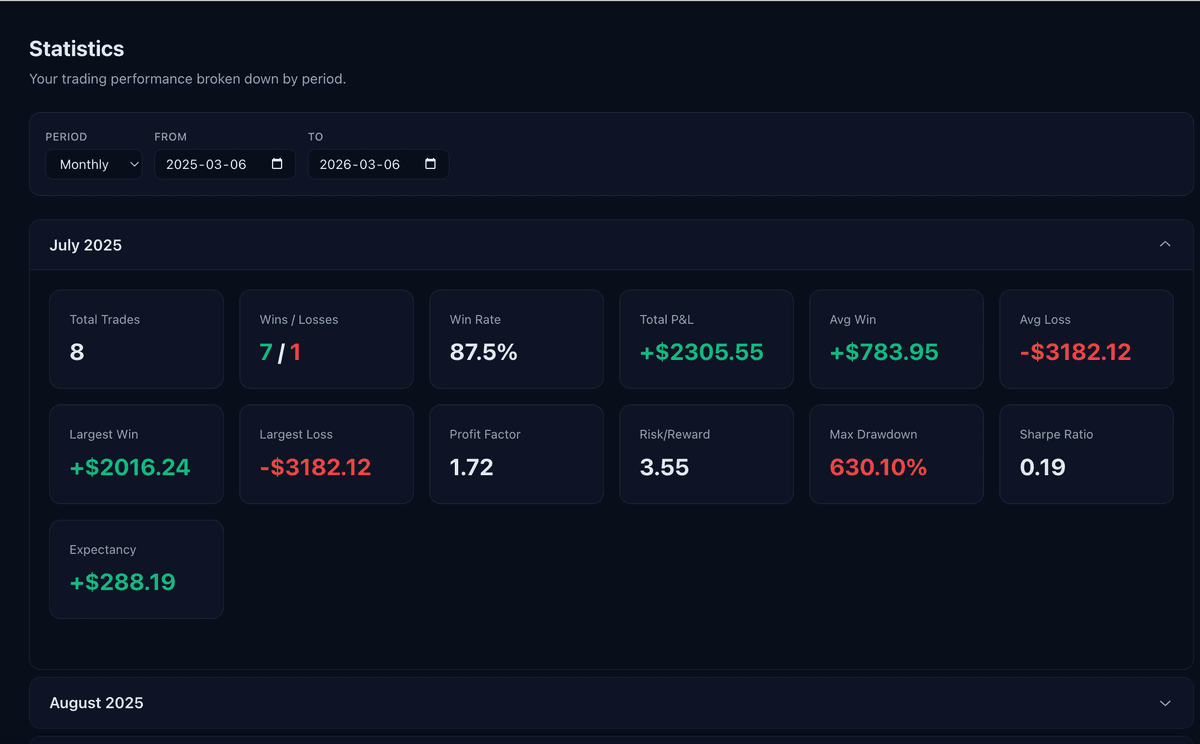Select the Total Trades card
Image resolution: width=1200 pixels, height=744 pixels.
coord(136,339)
